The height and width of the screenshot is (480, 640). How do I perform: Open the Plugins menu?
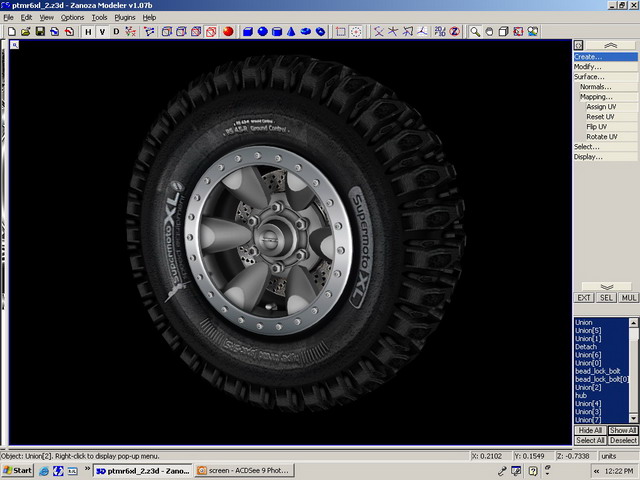125,17
